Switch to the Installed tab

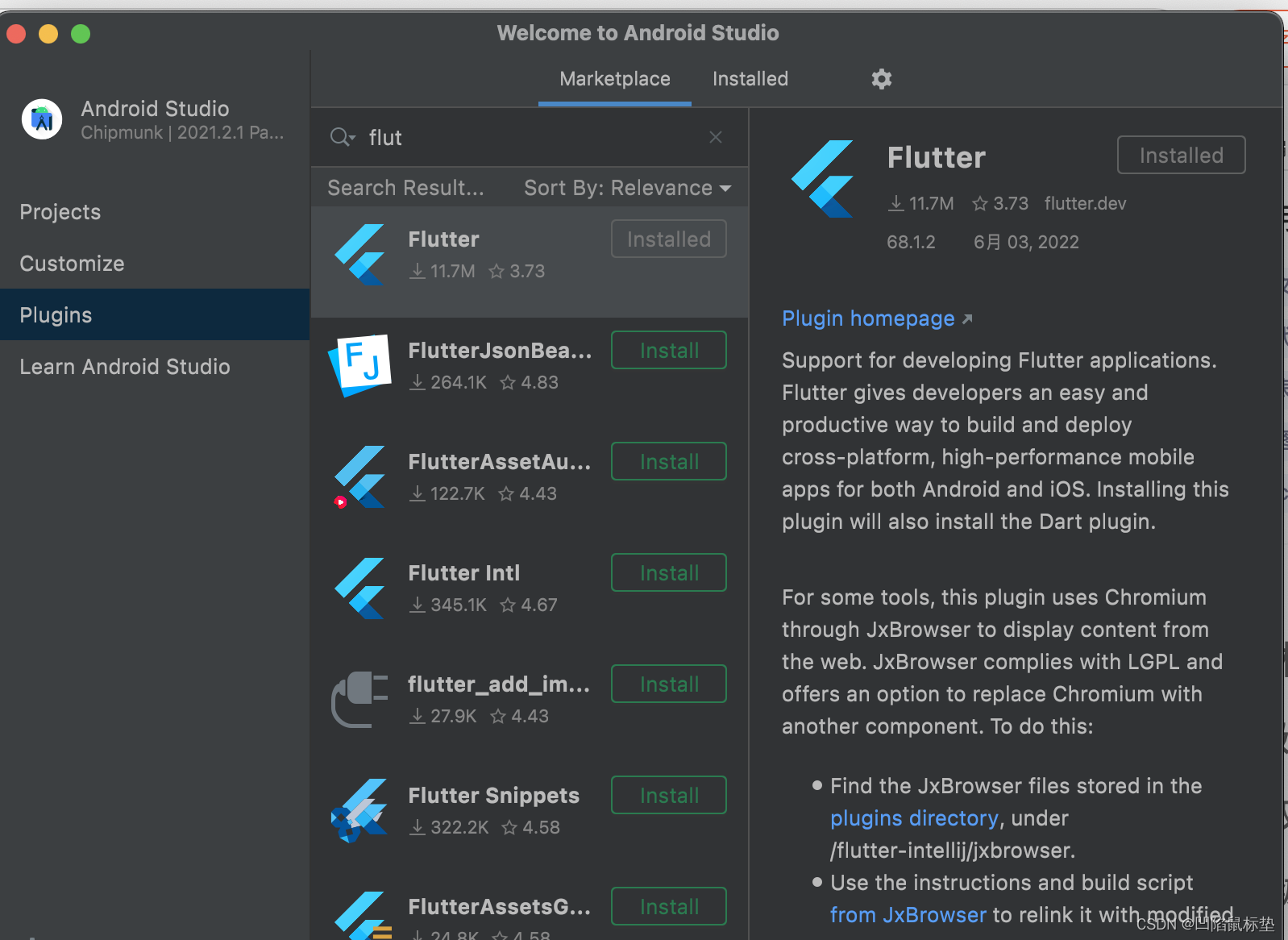[x=750, y=79]
